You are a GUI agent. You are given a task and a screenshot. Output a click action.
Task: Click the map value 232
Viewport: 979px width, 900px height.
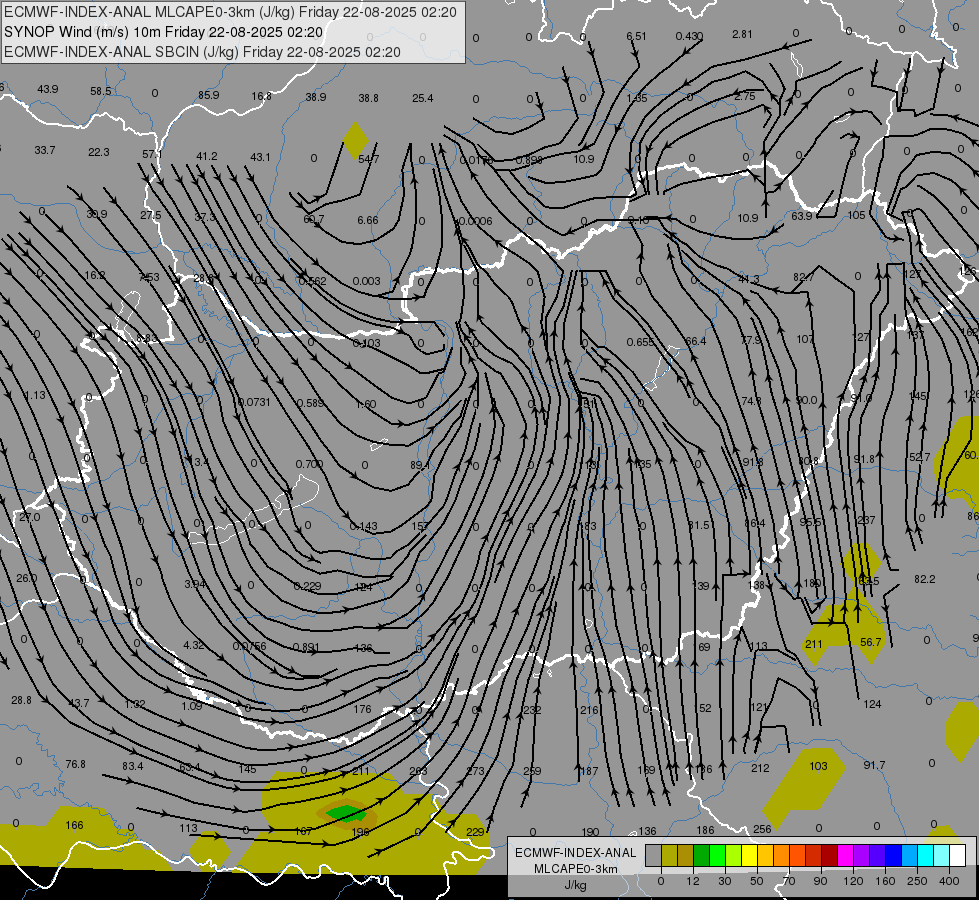click(x=532, y=710)
